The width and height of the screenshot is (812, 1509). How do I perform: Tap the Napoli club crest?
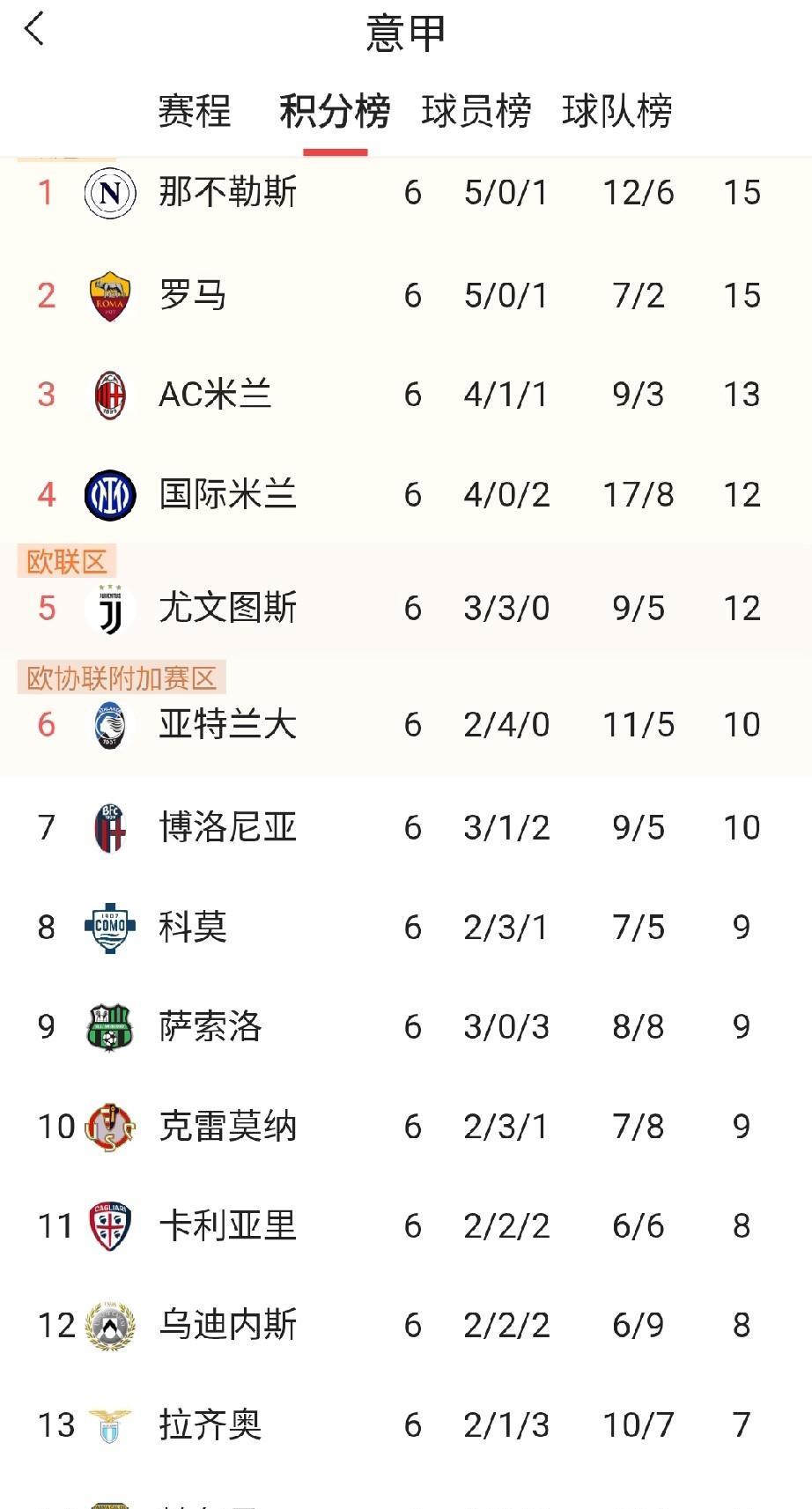point(110,193)
